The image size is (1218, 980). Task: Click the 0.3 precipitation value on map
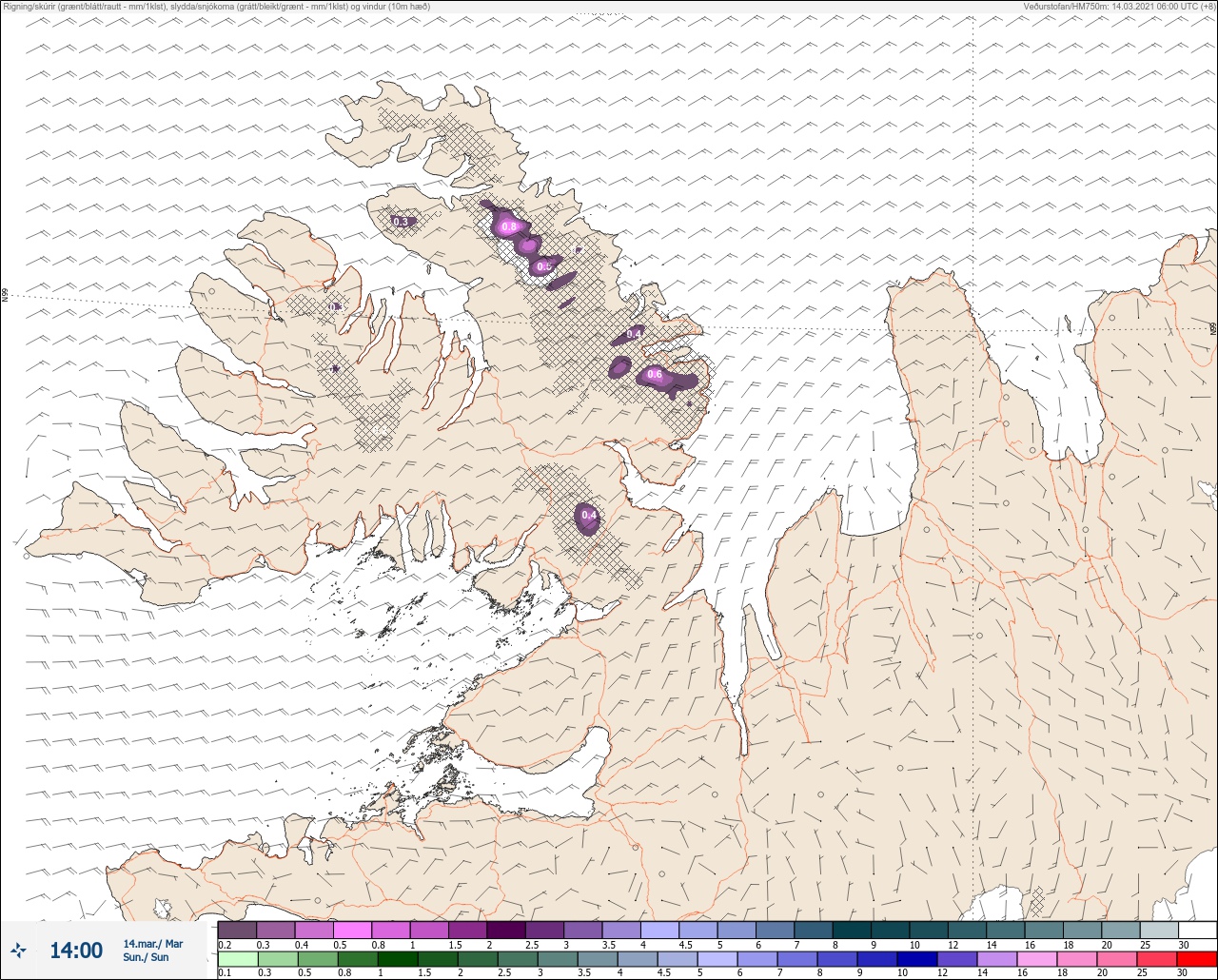[401, 222]
